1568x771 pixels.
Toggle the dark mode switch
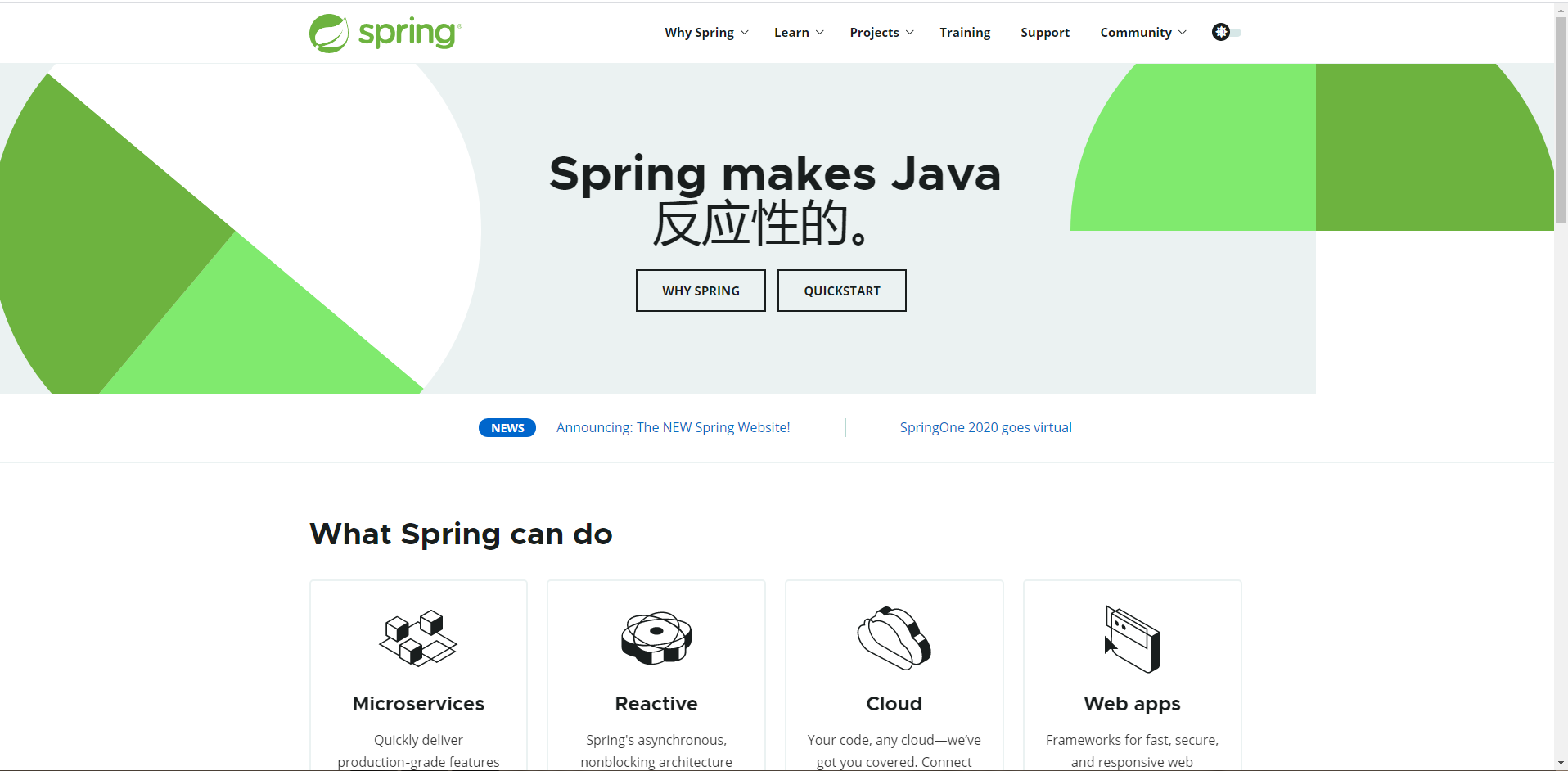pos(1227,32)
